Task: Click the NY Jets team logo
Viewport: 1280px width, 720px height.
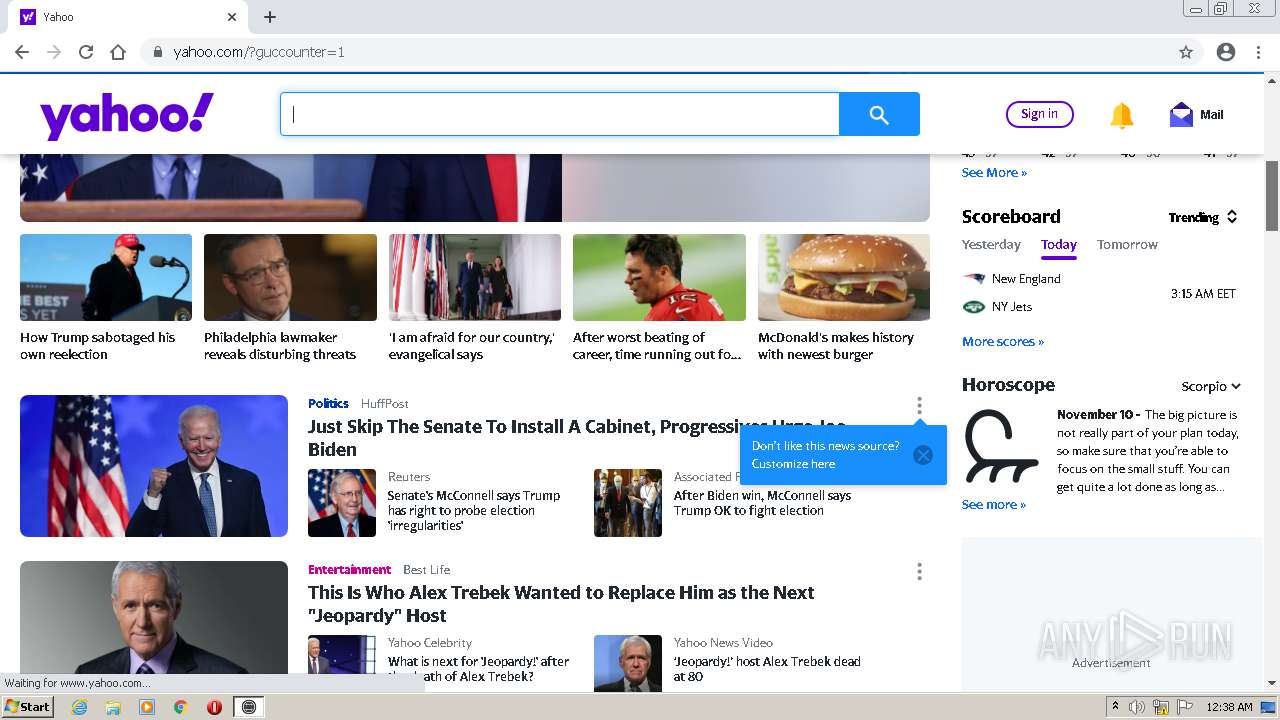Action: point(974,307)
